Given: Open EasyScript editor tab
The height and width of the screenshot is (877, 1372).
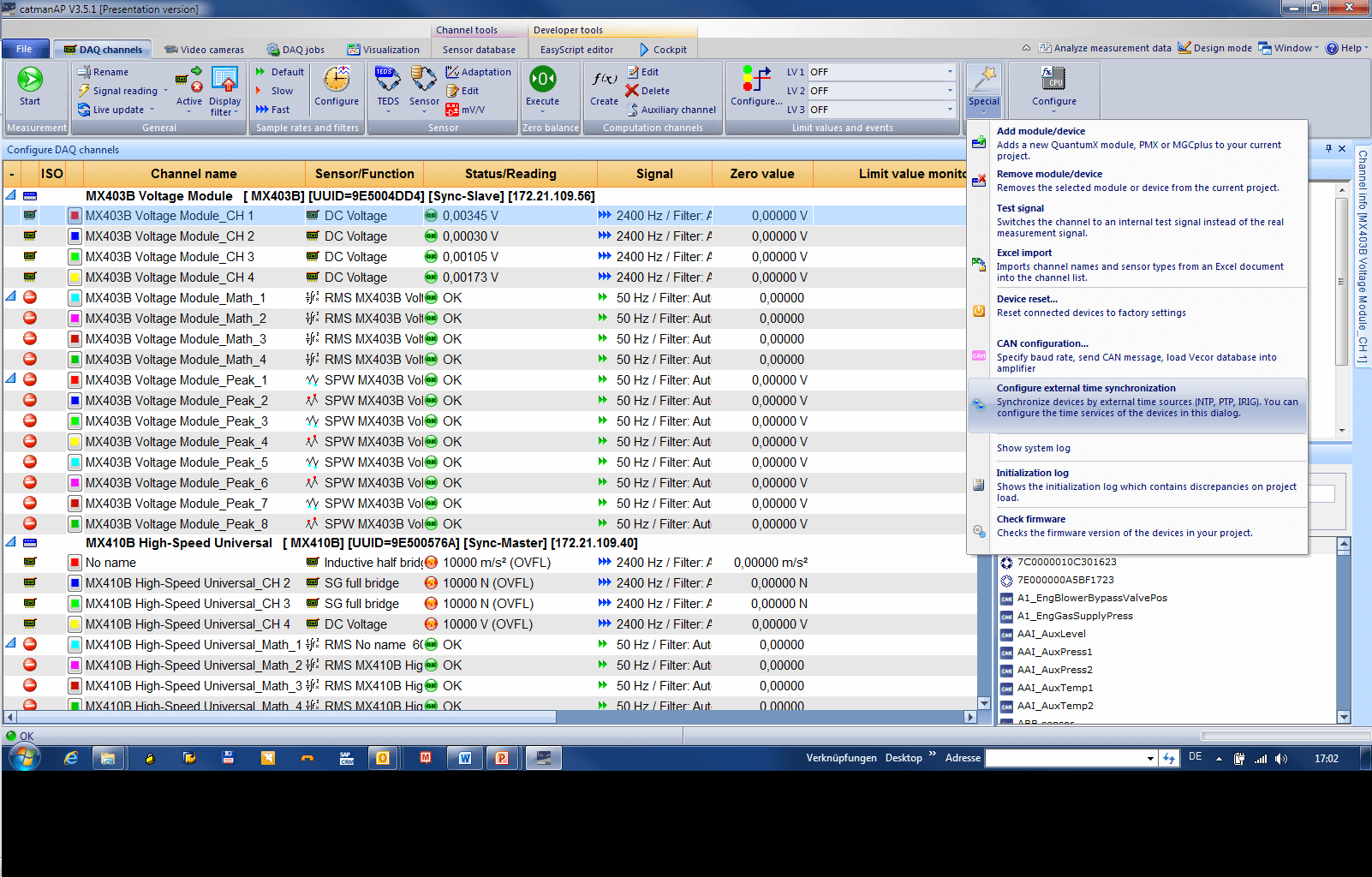Looking at the screenshot, I should (x=576, y=50).
